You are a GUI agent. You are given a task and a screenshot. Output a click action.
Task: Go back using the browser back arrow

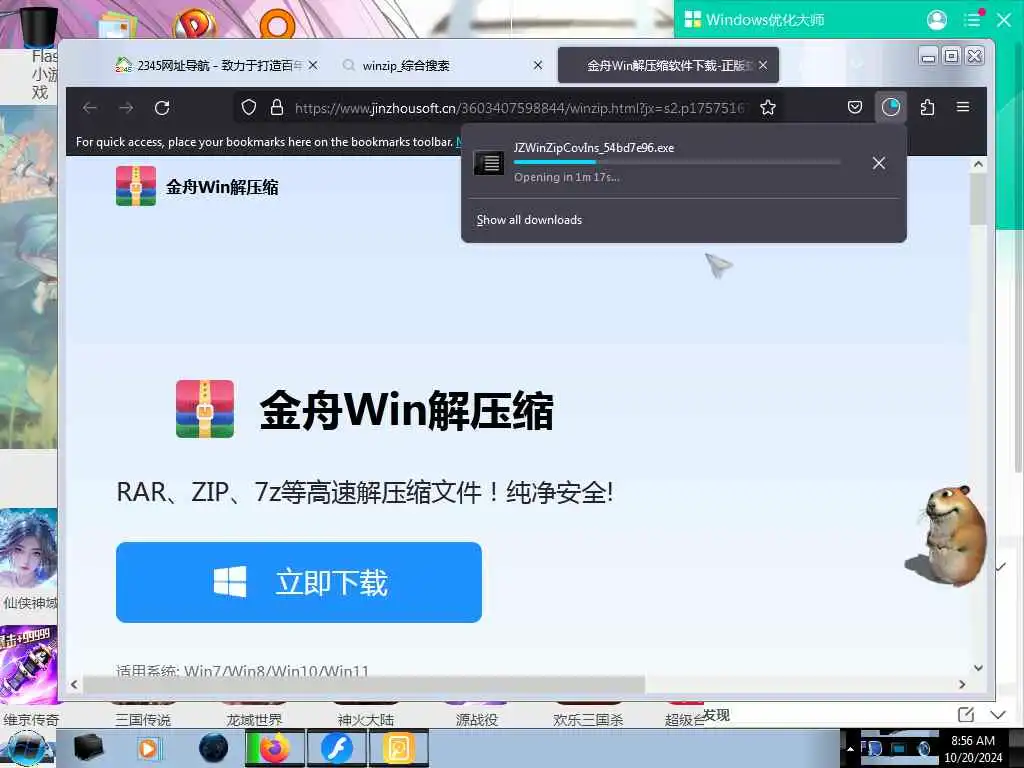click(x=90, y=108)
